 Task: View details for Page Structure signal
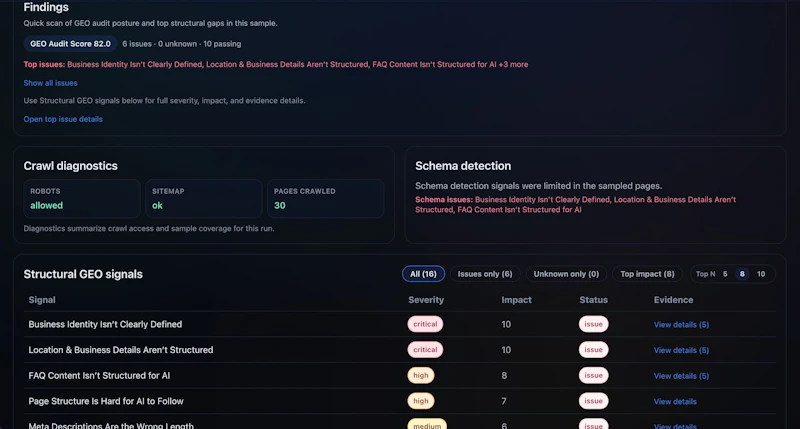pyautogui.click(x=675, y=401)
